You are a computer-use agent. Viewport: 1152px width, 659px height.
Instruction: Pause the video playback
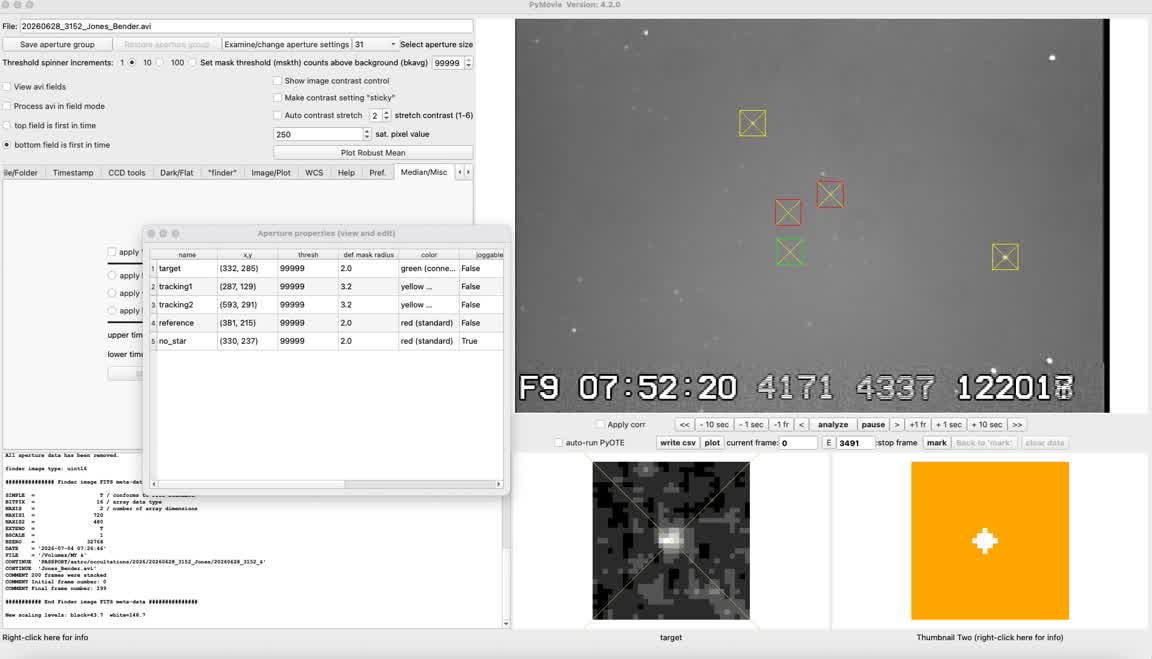click(873, 425)
